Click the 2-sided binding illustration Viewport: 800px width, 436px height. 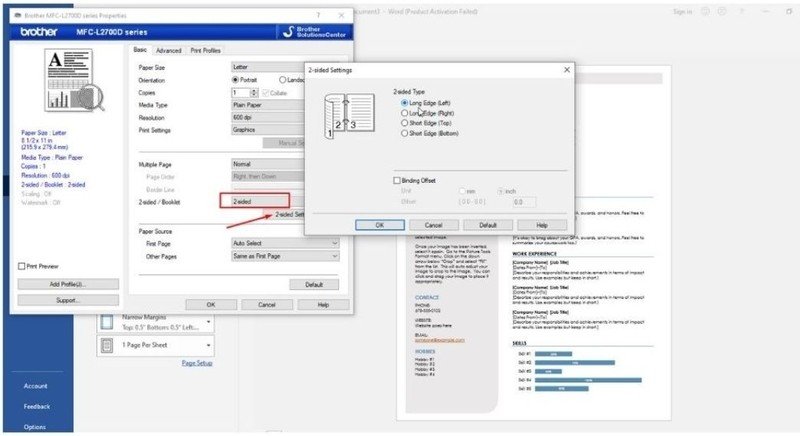342,113
